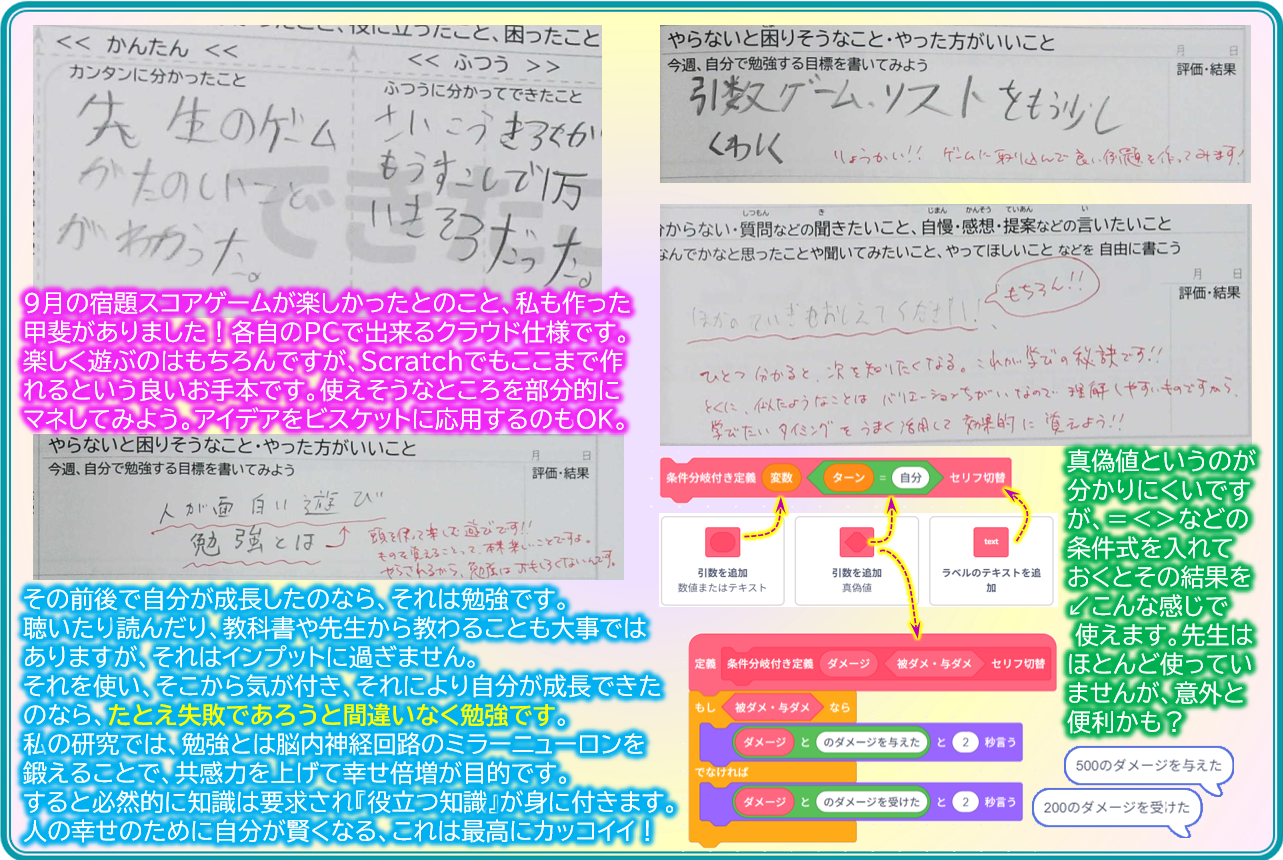
Task: Click the seconds value 2 in the second say block
Action: [967, 802]
